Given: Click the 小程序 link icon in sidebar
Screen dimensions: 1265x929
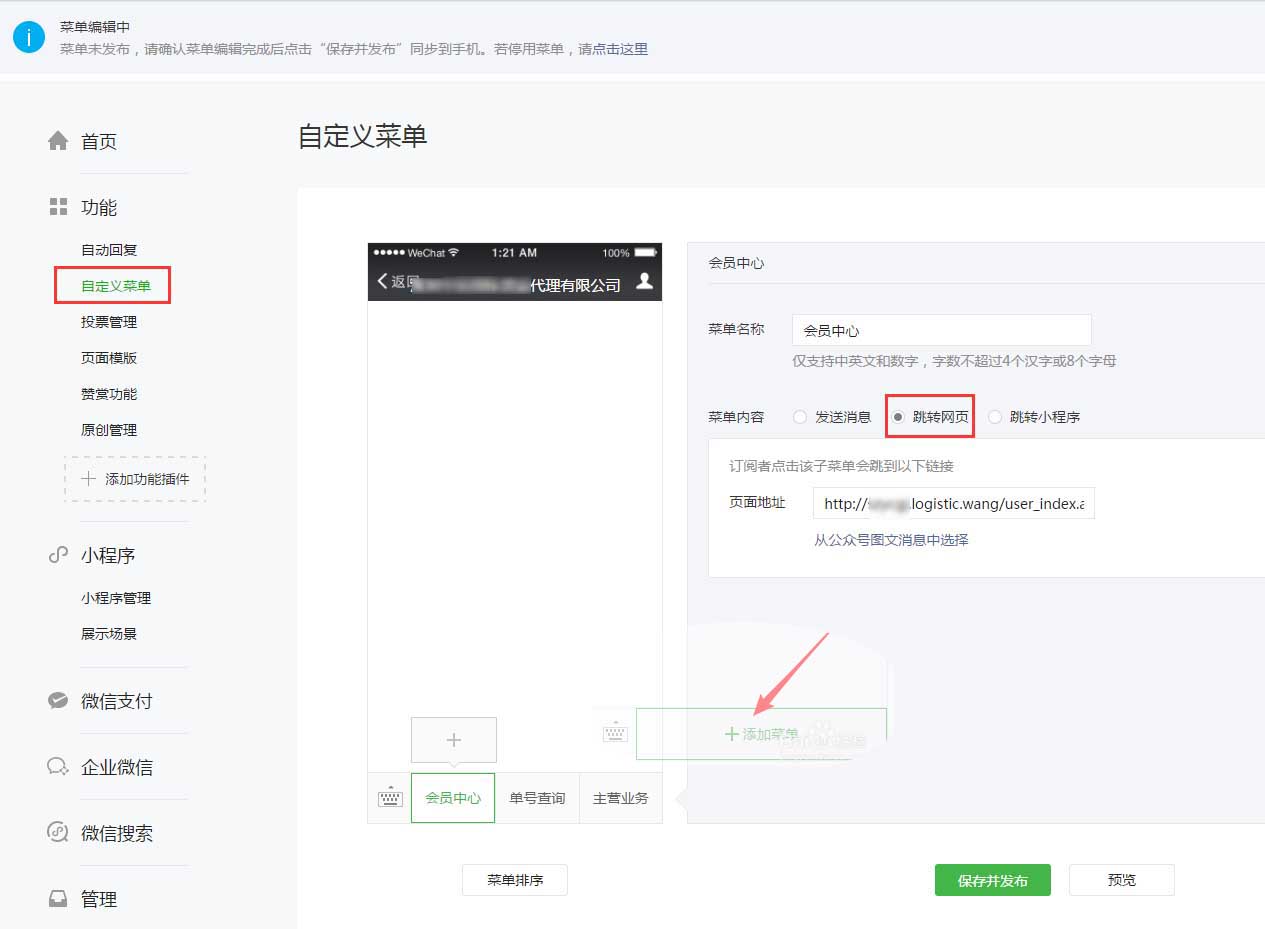Looking at the screenshot, I should [58, 555].
